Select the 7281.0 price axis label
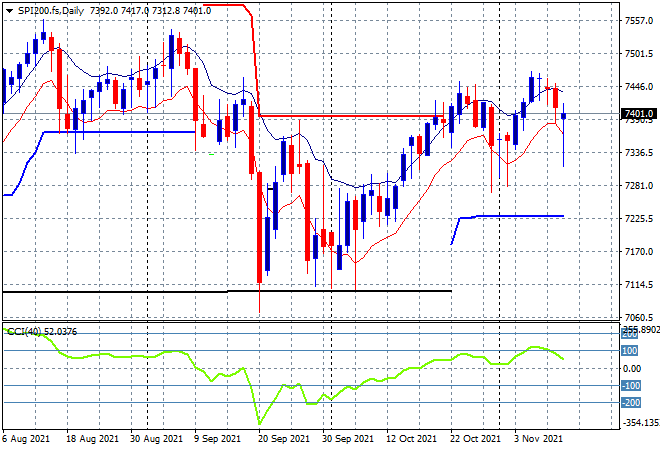 [639, 186]
